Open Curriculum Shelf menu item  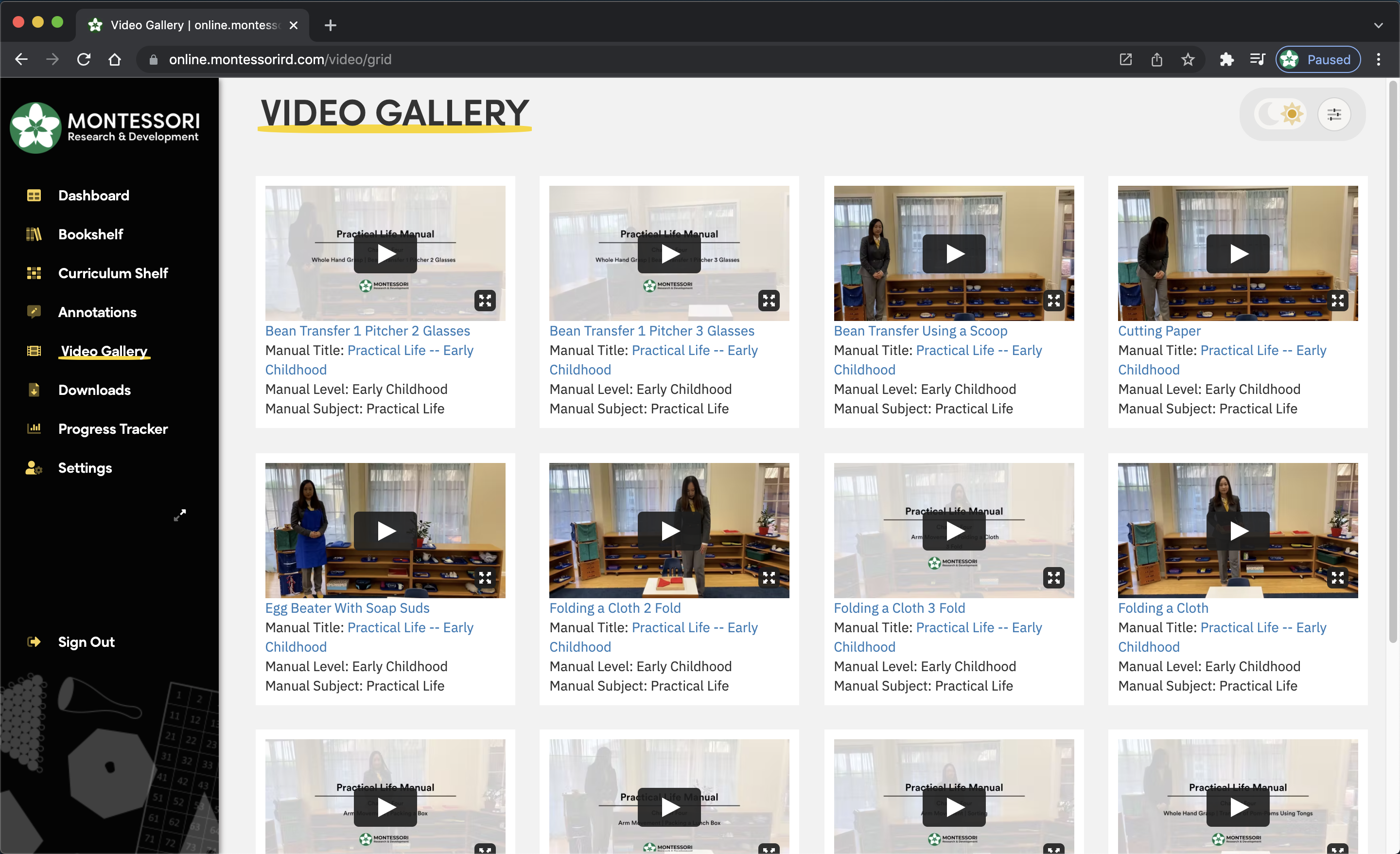[113, 273]
